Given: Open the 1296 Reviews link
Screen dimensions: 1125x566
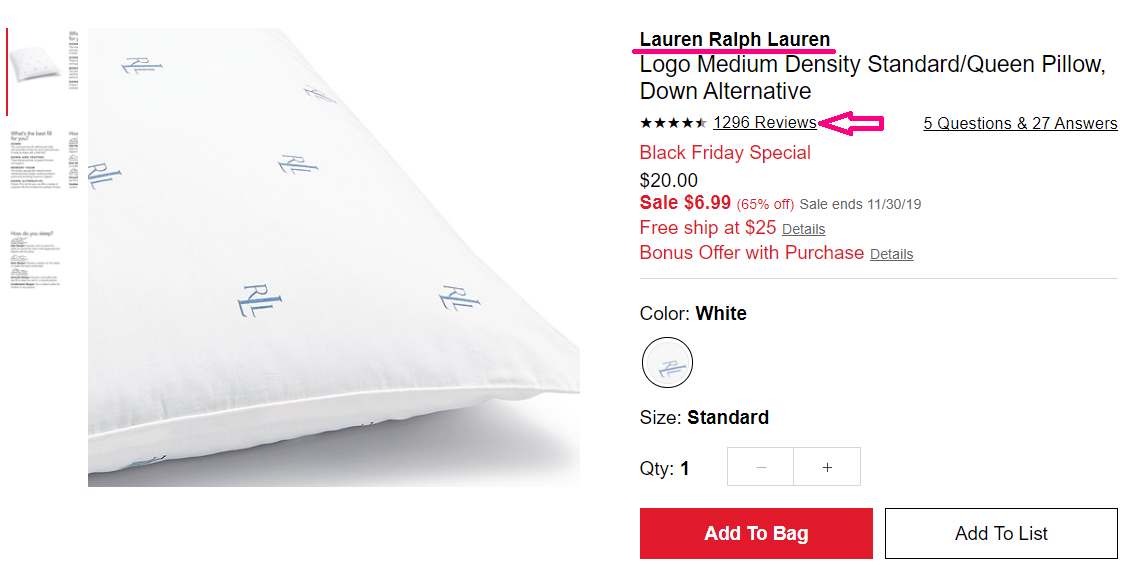Looking at the screenshot, I should 765,123.
